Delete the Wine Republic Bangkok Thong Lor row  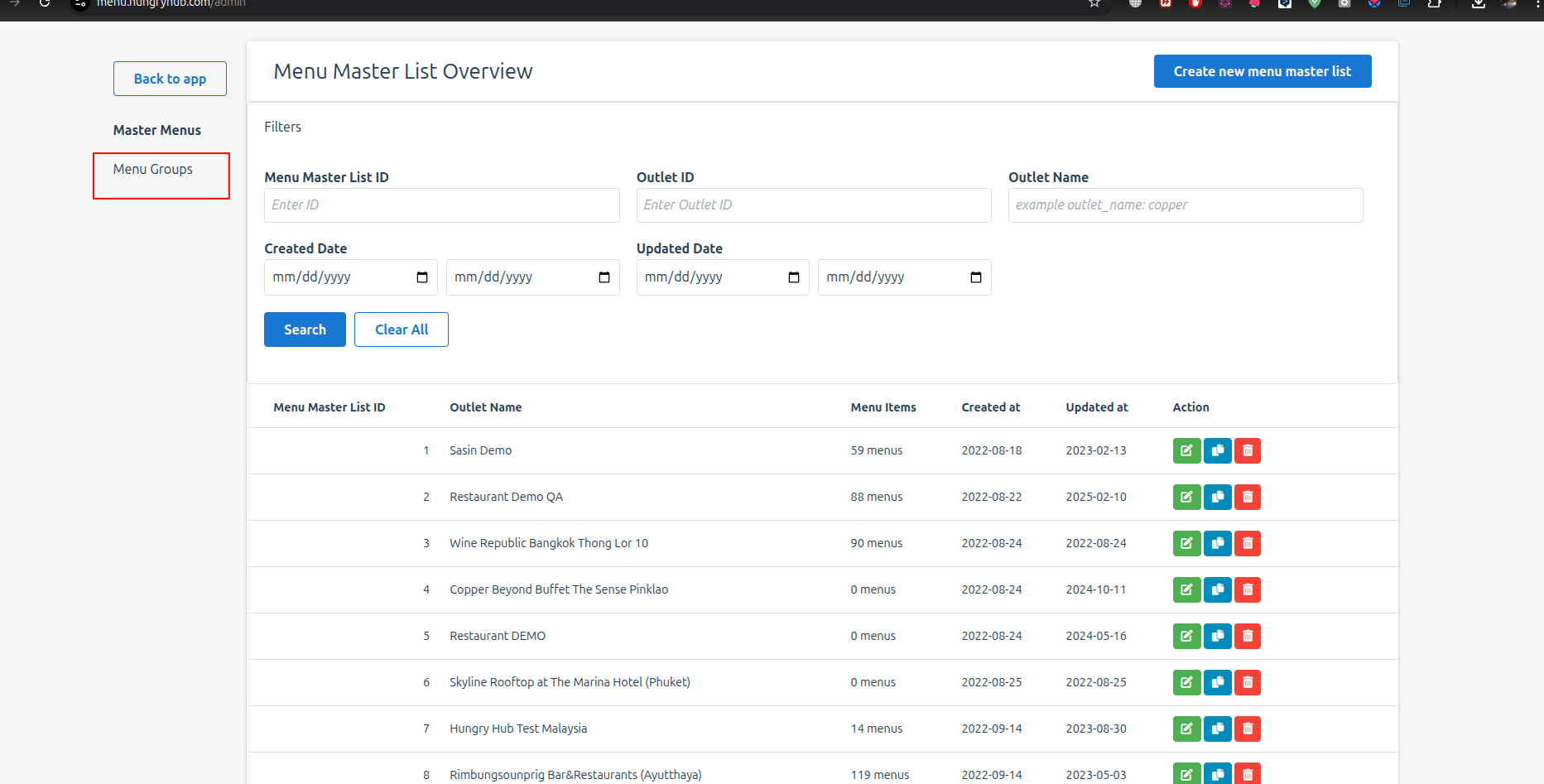(x=1248, y=543)
